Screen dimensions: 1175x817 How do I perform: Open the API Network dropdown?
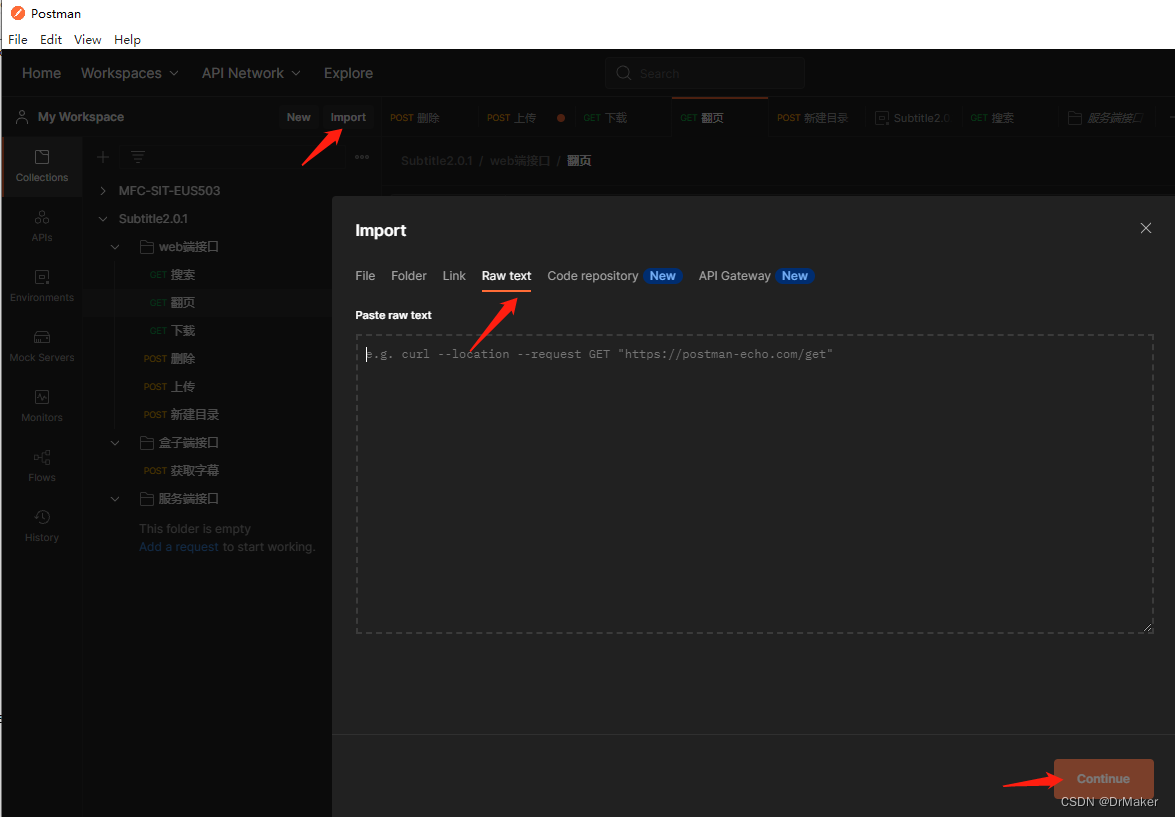click(250, 73)
